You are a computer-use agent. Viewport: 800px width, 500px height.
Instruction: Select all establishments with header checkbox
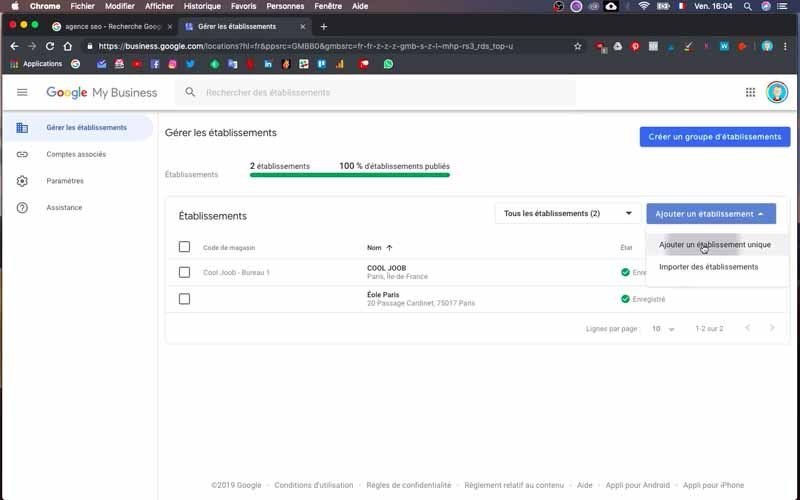184,247
